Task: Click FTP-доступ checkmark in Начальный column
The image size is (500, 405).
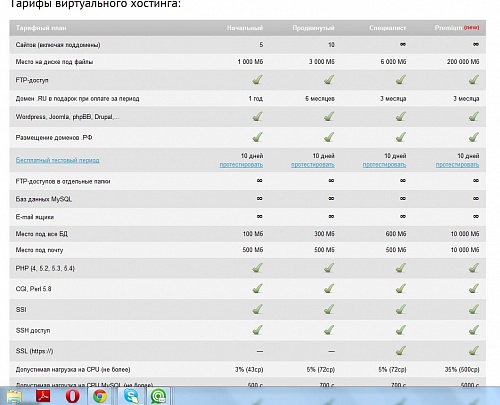Action: click(x=257, y=80)
